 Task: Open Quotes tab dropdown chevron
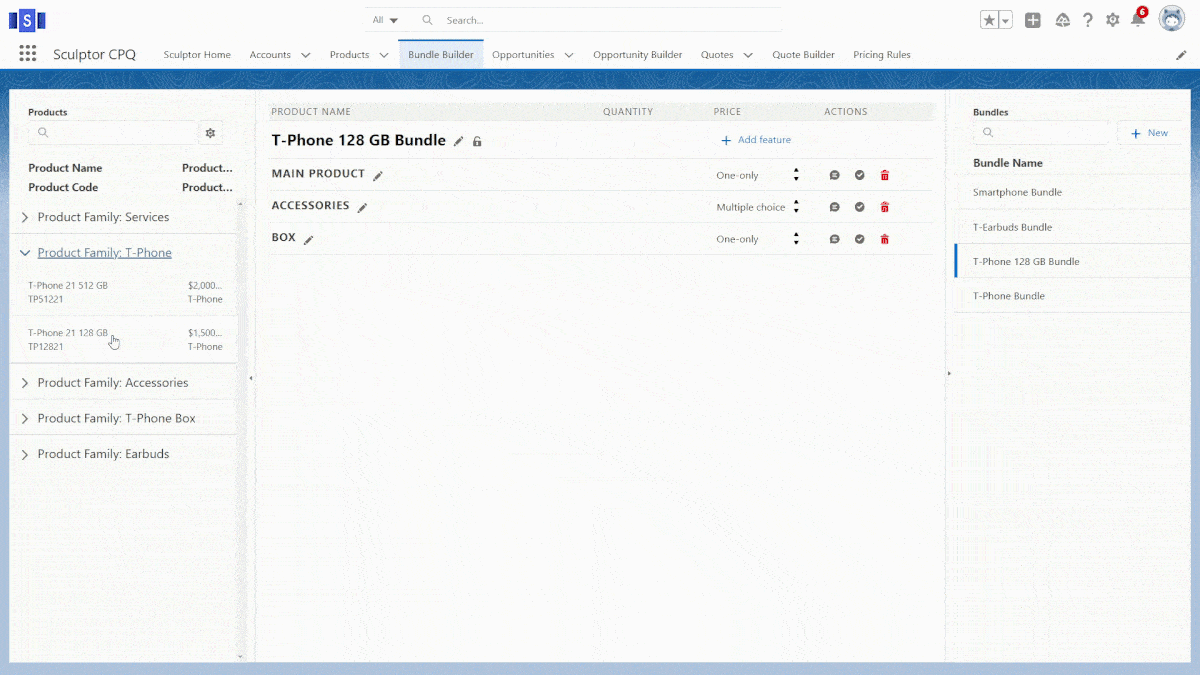(748, 55)
